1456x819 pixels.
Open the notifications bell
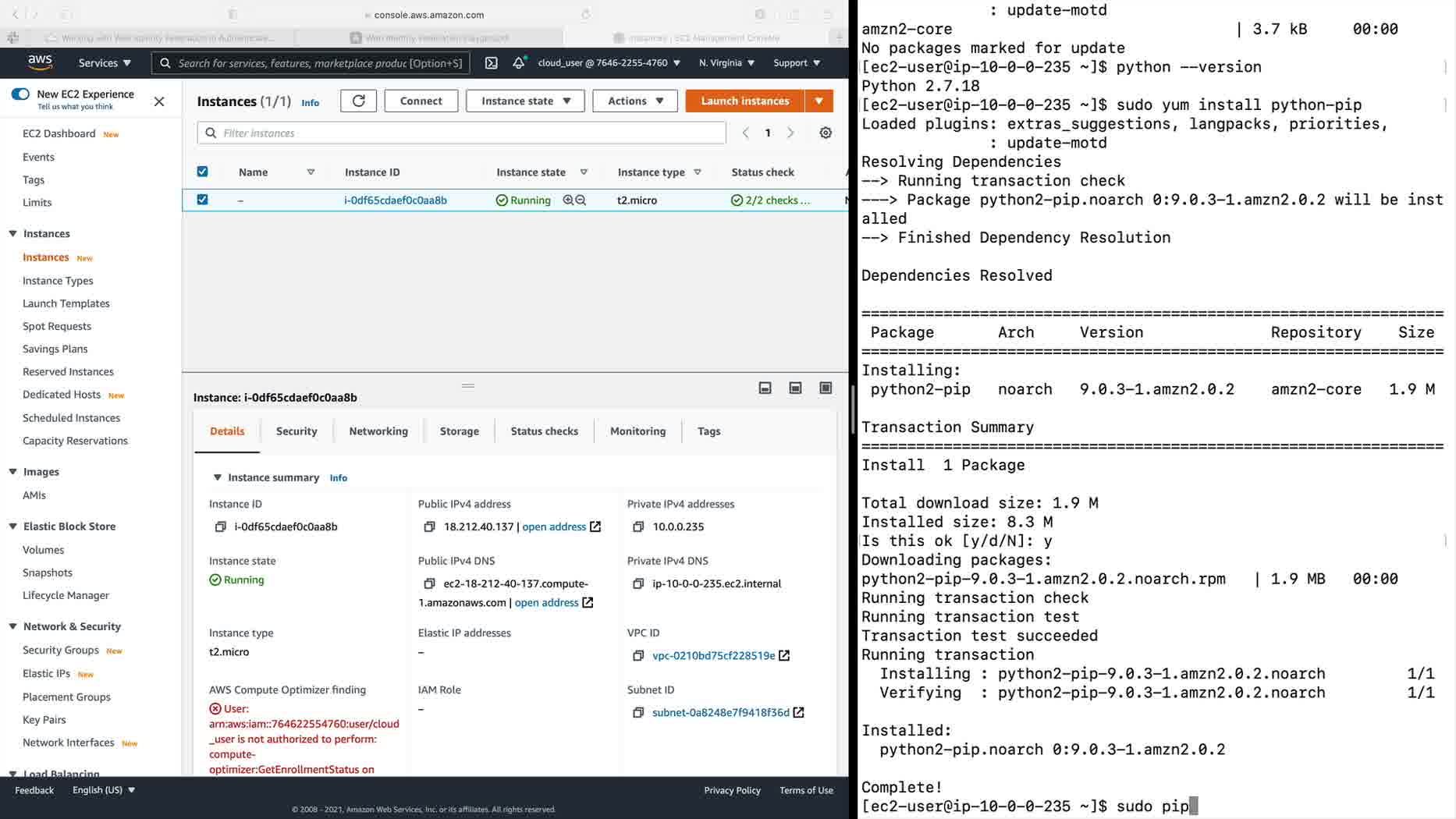coord(519,63)
